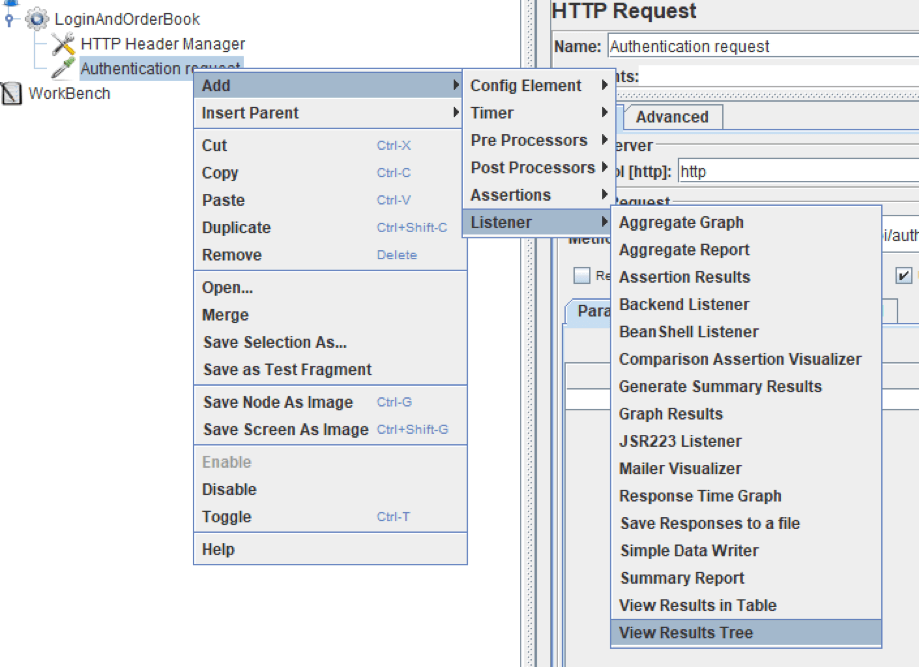Add Summary Report listener
This screenshot has width=919, height=667.
point(746,578)
